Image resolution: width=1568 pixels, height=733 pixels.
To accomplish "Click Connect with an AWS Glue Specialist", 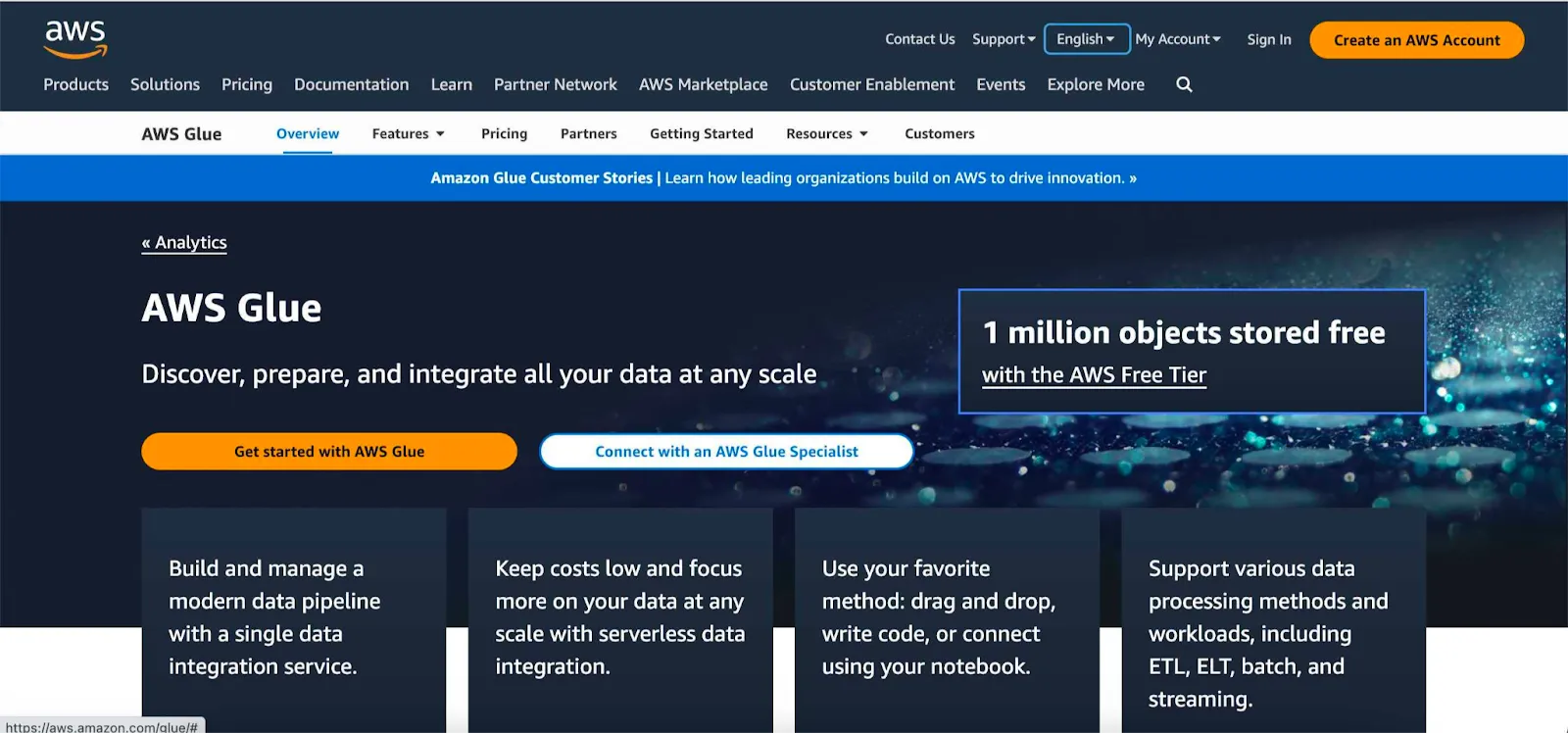I will (x=726, y=451).
